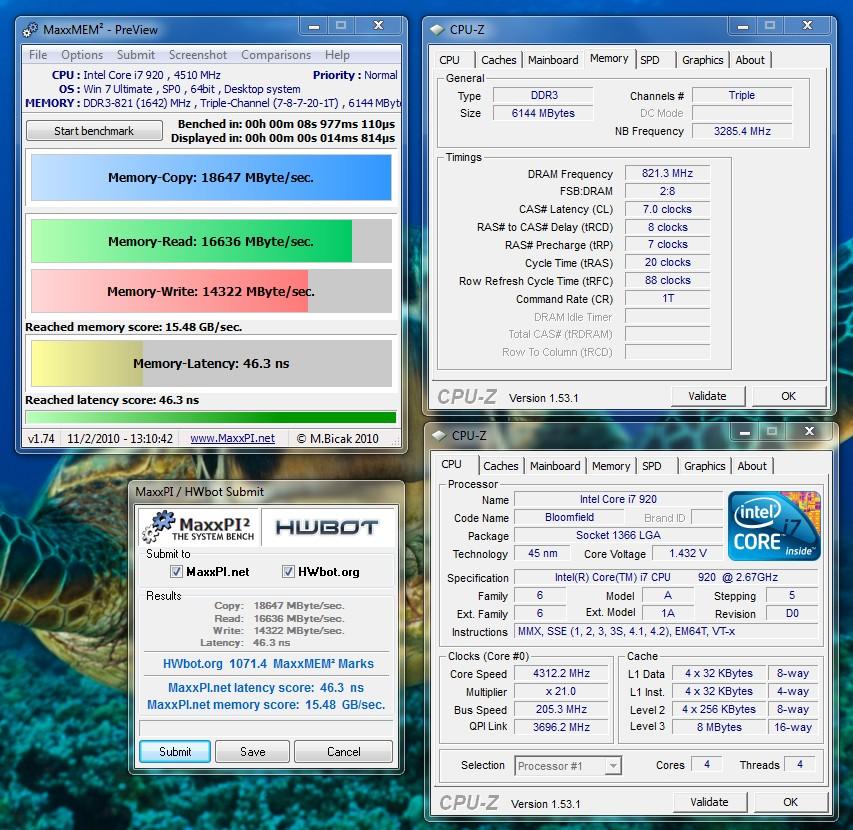Open the Processor #1 selection dropdown
The height and width of the screenshot is (830, 853).
pyautogui.click(x=614, y=766)
